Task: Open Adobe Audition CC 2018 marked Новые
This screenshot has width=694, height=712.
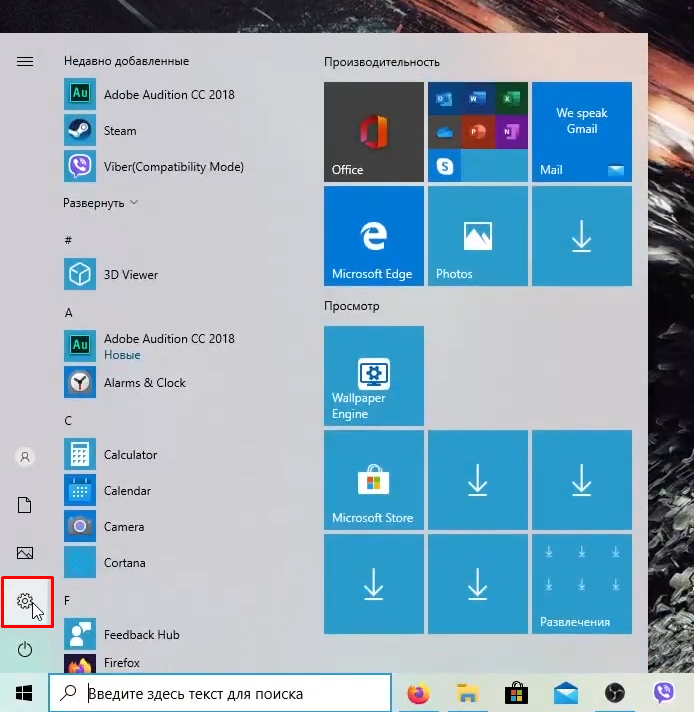Action: [149, 346]
